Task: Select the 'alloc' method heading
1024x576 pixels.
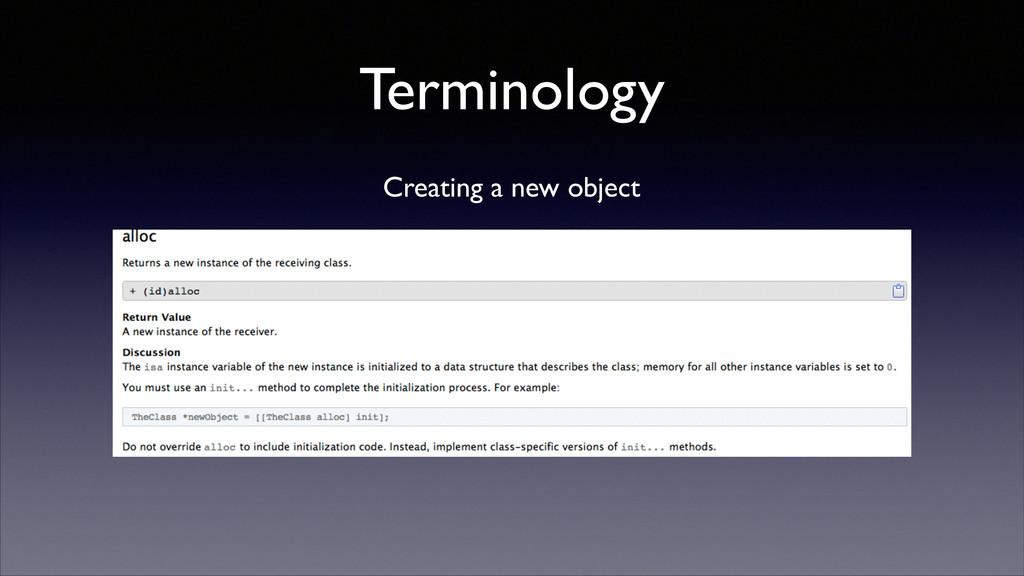Action: click(x=139, y=236)
